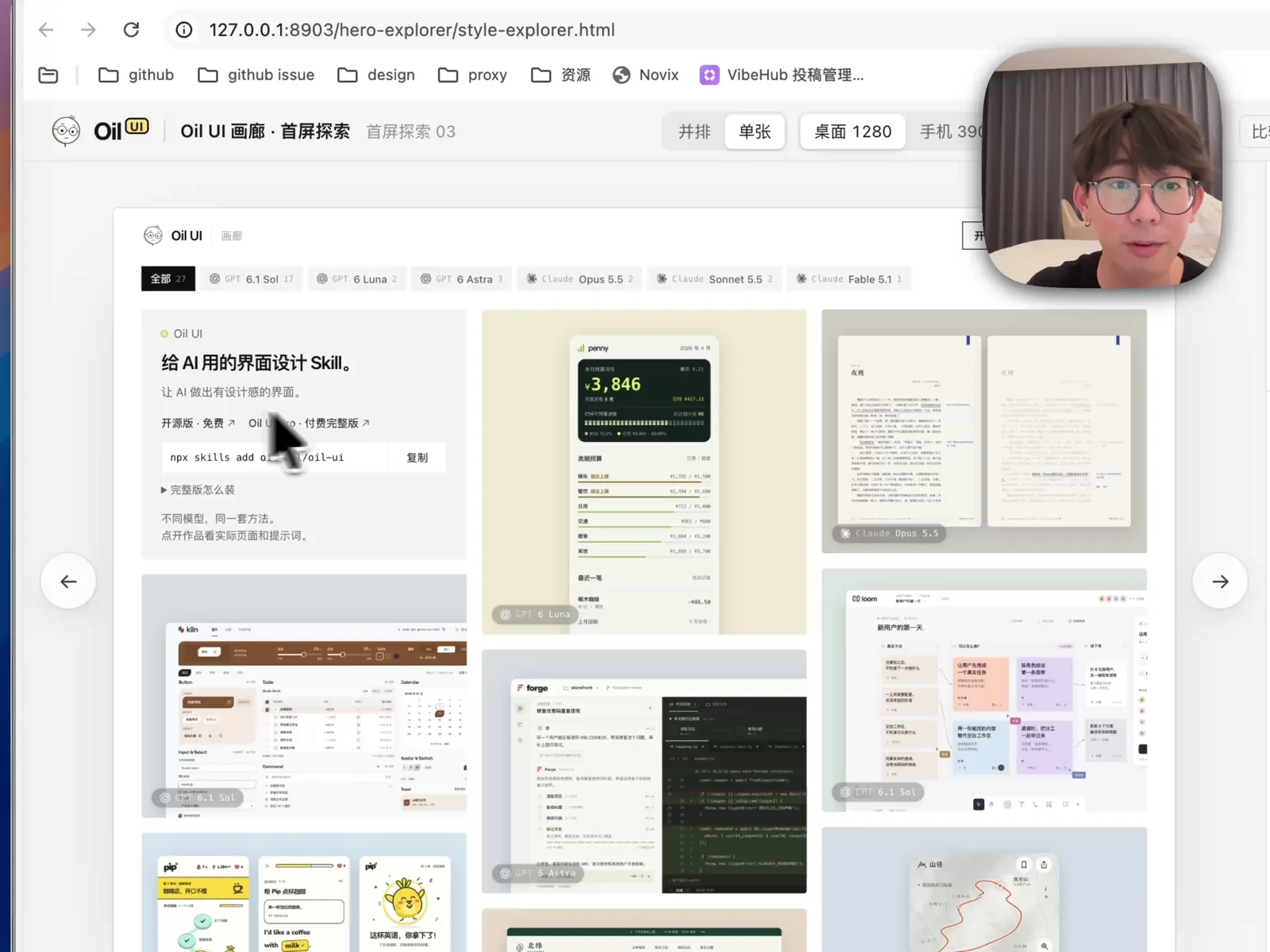Open the github issue bookmark folder
This screenshot has width=1270, height=952.
click(x=256, y=75)
